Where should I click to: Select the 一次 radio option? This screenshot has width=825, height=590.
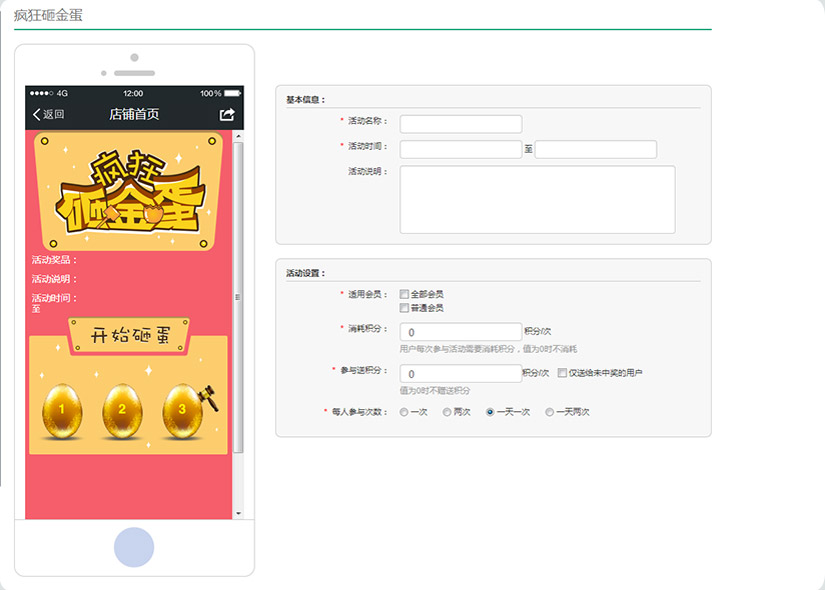tap(404, 412)
